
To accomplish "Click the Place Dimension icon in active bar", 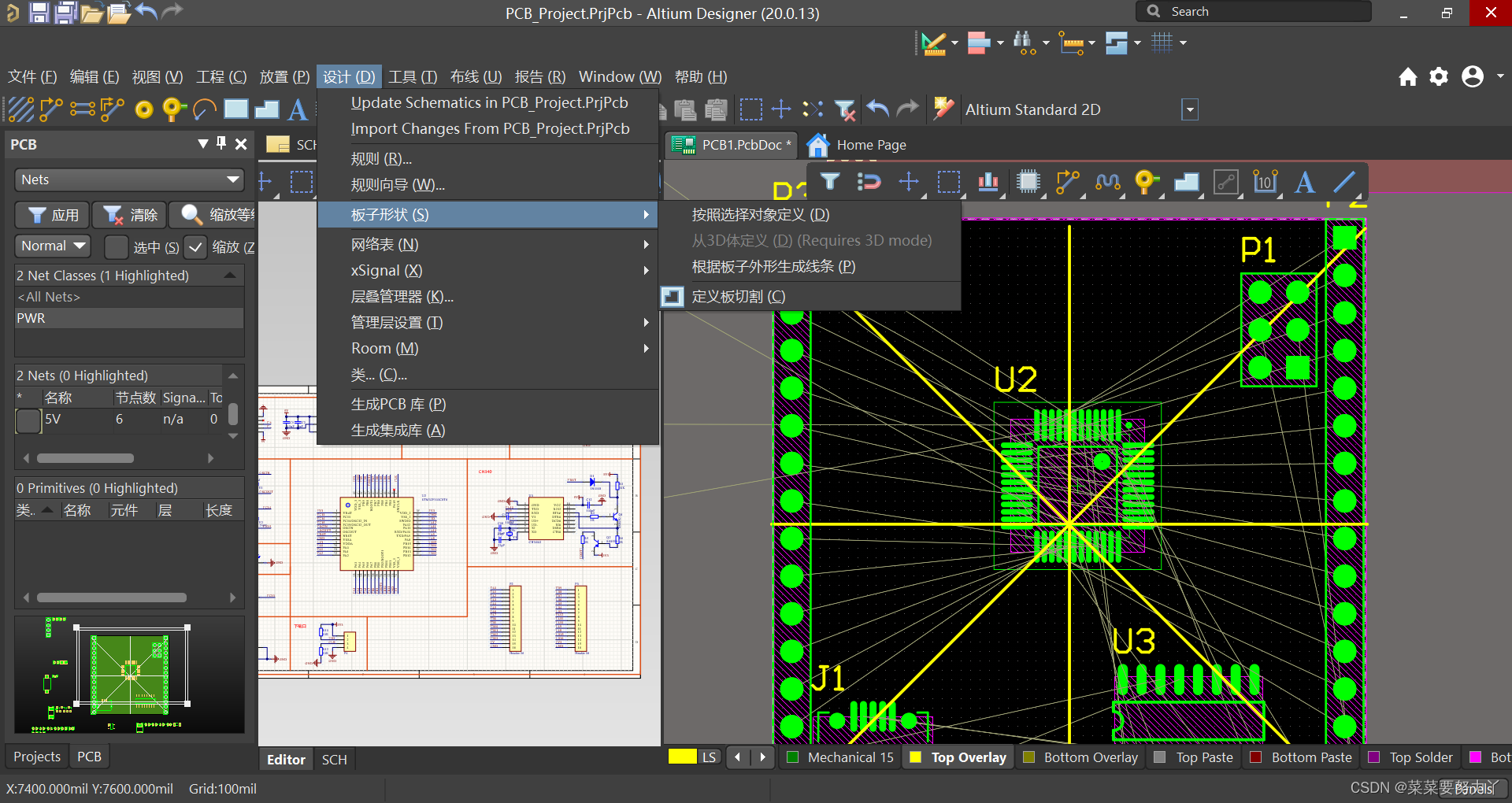I will 1265,183.
